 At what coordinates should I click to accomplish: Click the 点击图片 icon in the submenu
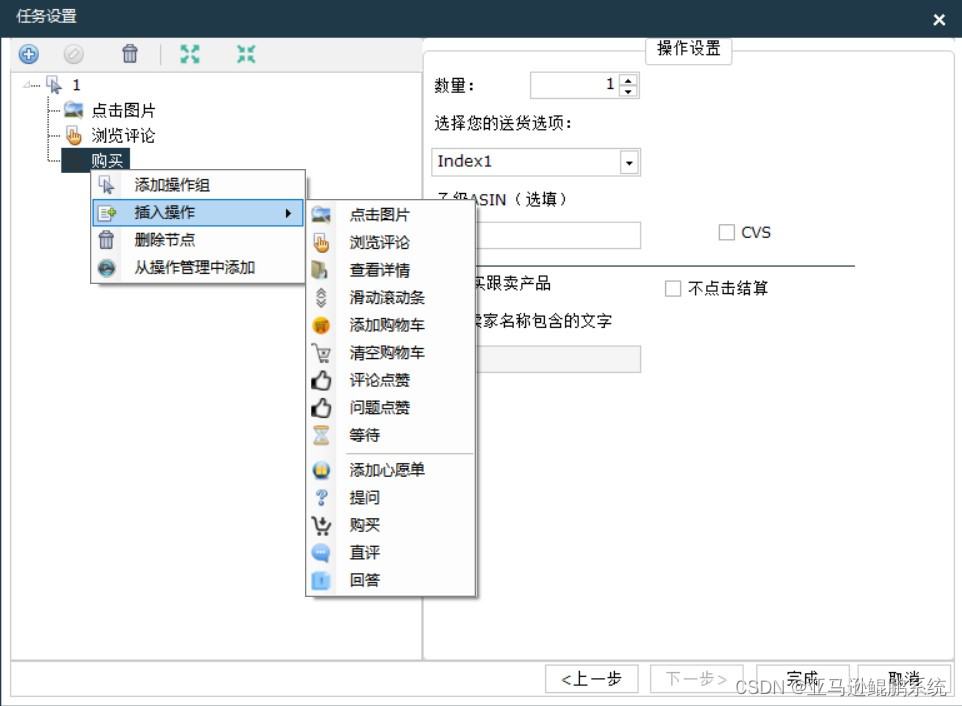321,215
